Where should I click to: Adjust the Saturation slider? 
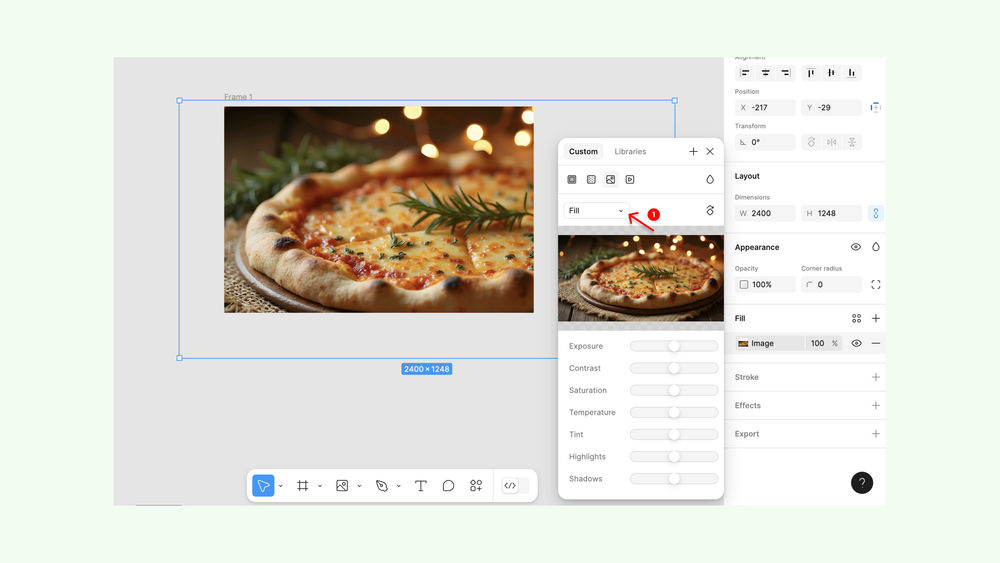pyautogui.click(x=673, y=390)
